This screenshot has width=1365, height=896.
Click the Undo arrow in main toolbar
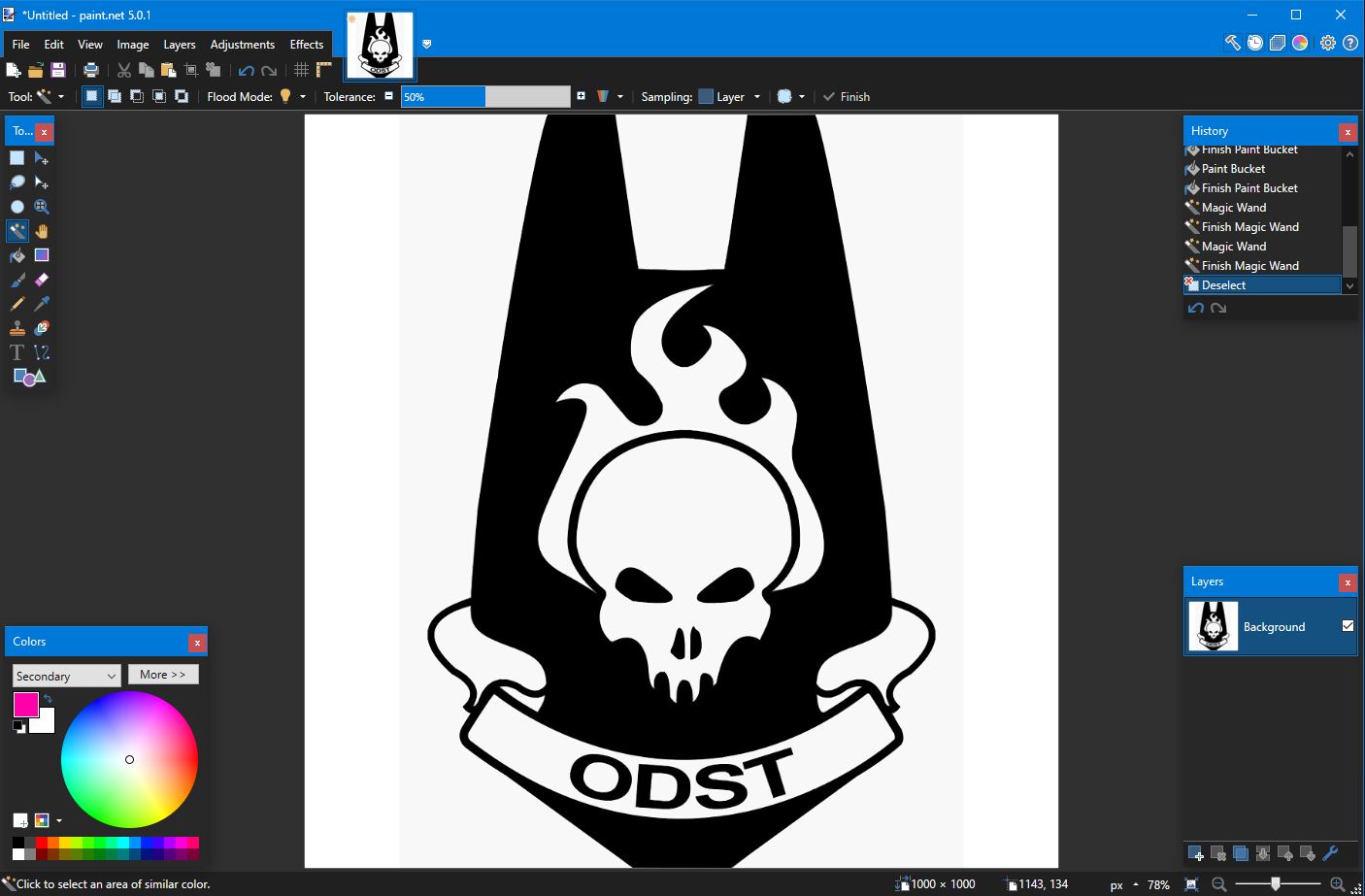[247, 70]
